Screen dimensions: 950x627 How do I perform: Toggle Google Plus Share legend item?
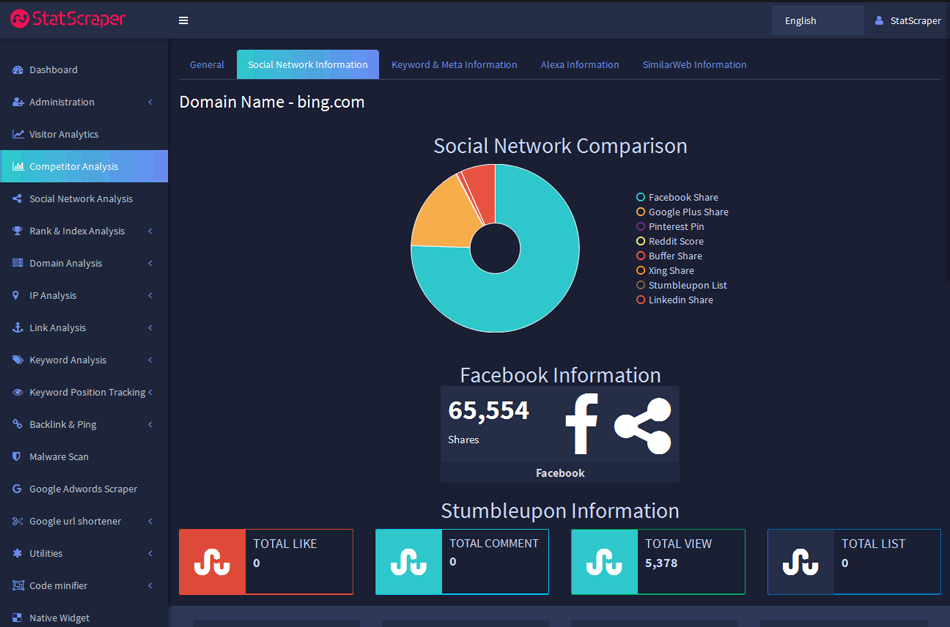click(x=682, y=212)
